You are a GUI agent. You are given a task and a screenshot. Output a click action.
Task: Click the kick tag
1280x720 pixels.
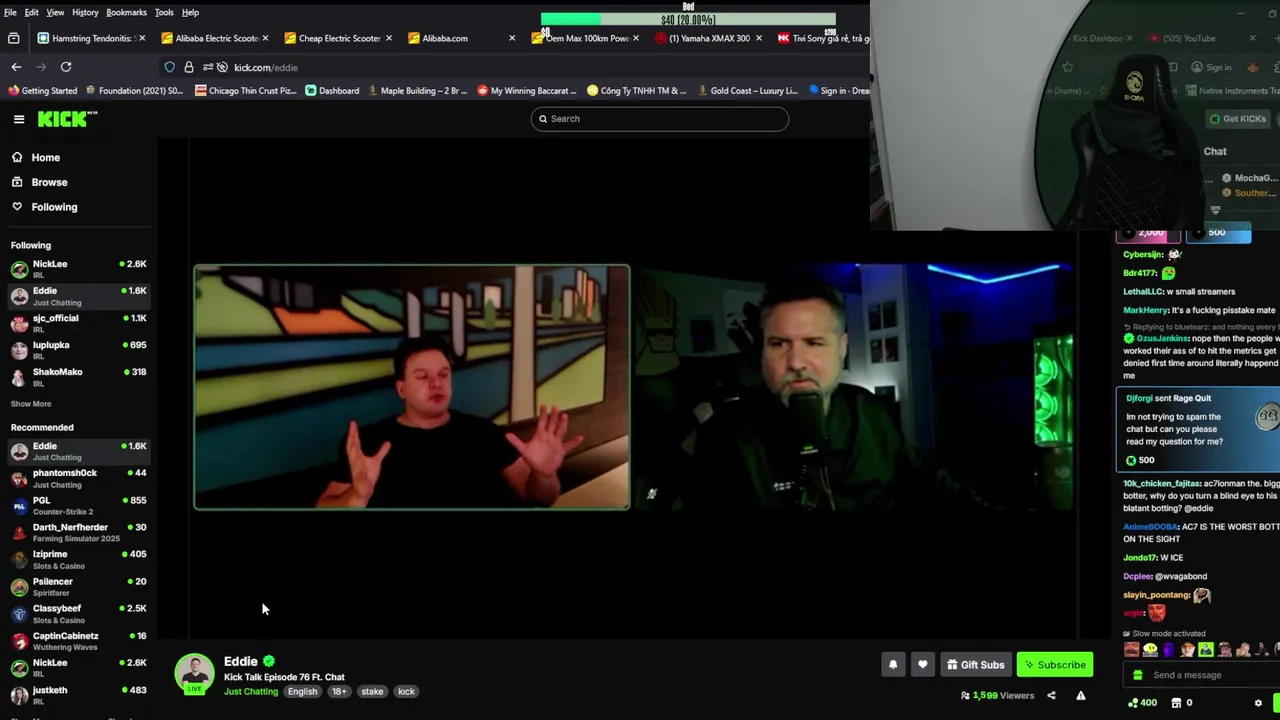(406, 692)
